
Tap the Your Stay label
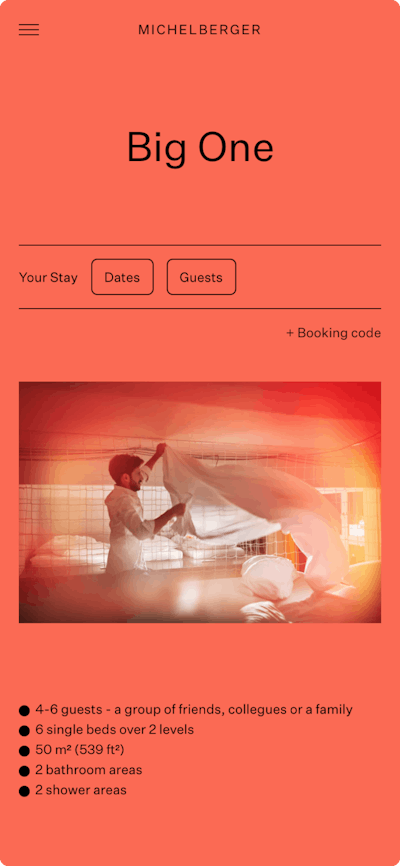pos(48,277)
